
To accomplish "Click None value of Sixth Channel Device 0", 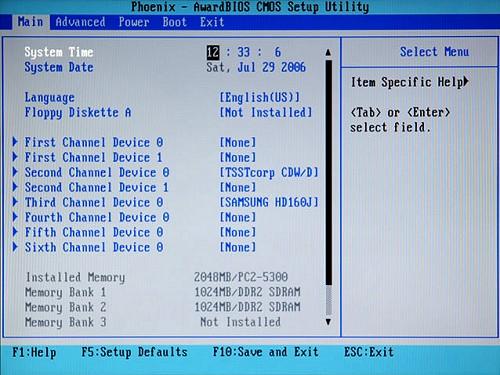I will [238, 247].
